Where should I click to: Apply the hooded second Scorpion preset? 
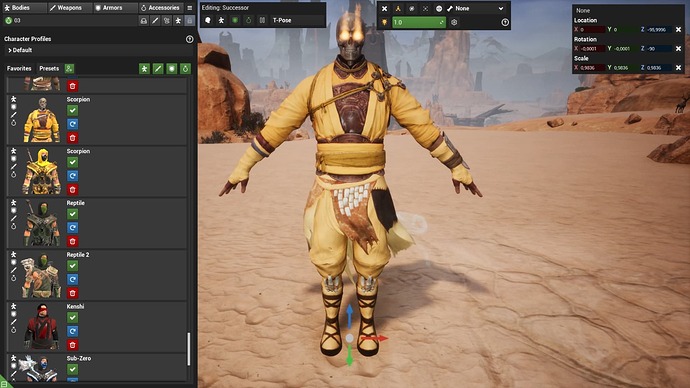(73, 162)
